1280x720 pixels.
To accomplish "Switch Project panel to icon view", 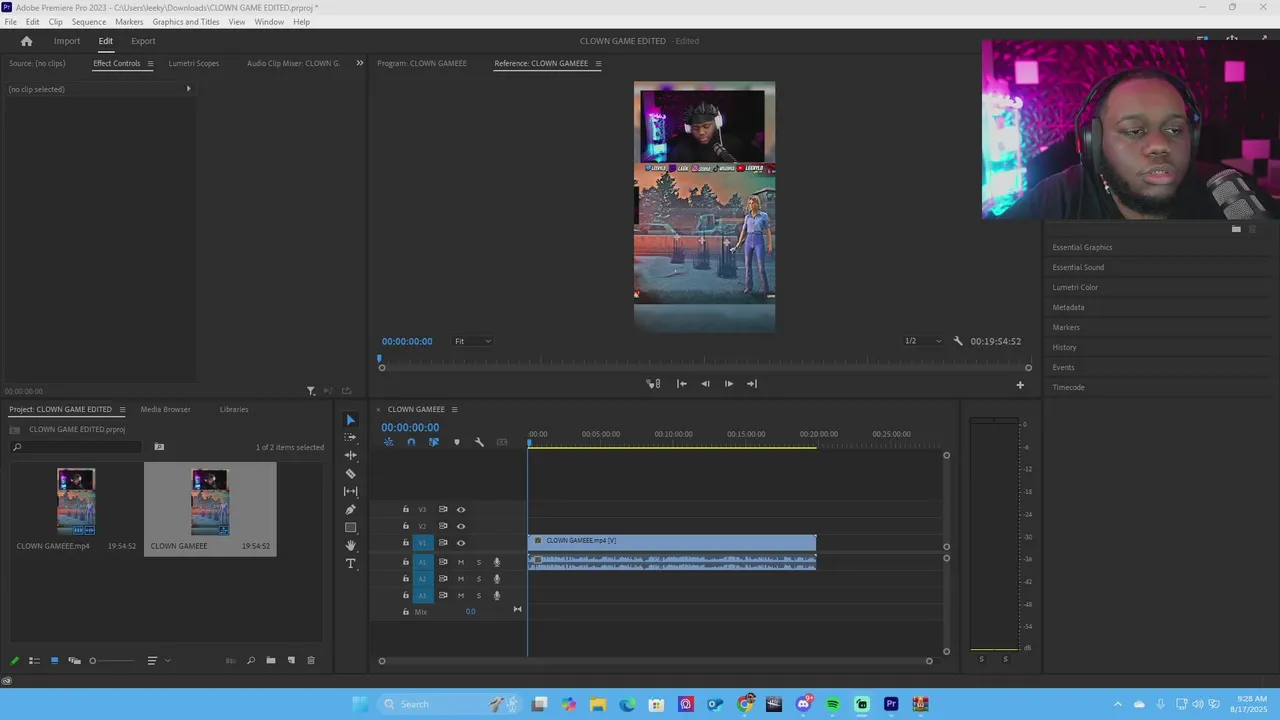I will tap(54, 660).
